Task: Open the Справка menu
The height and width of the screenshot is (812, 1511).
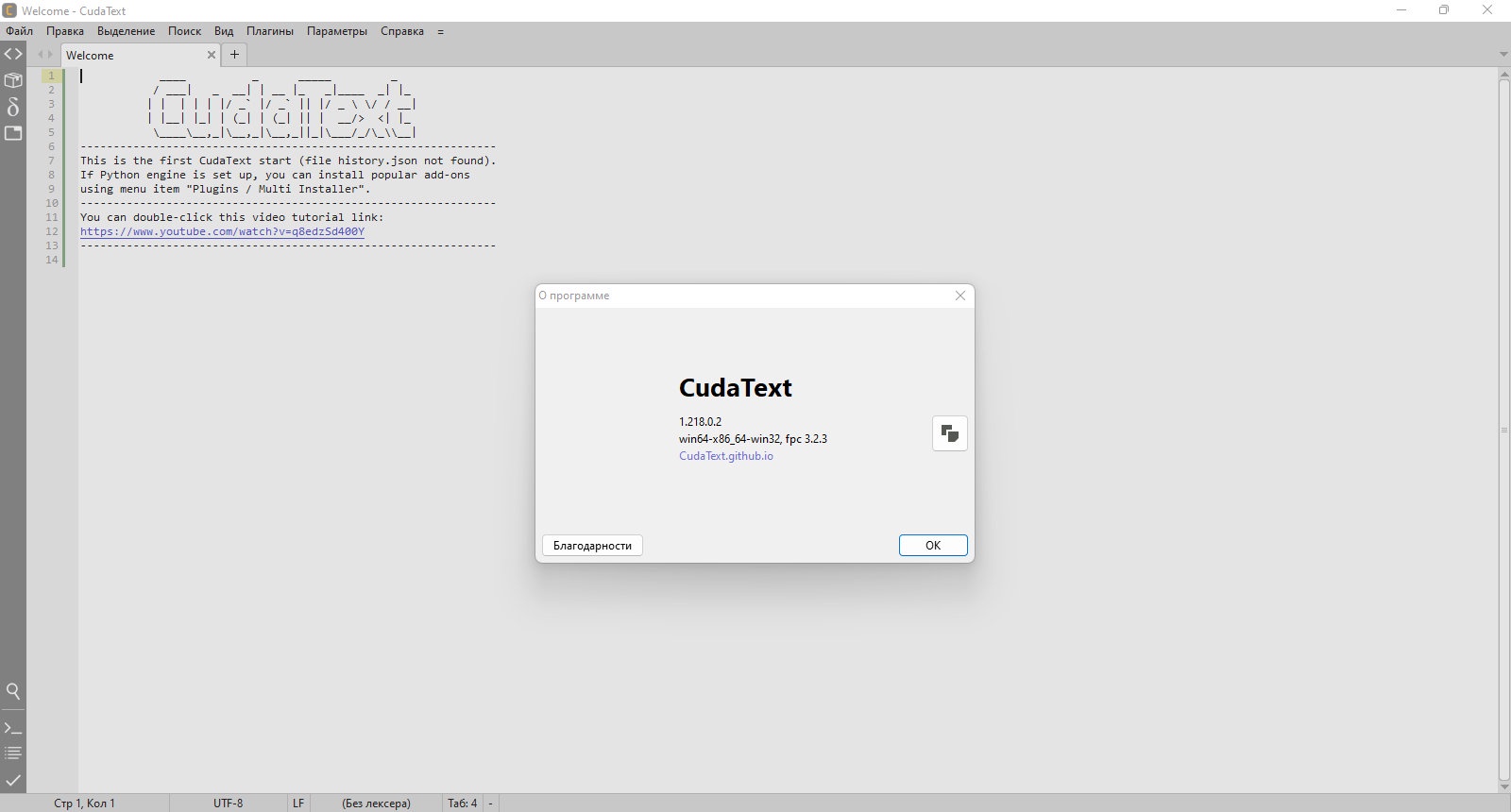Action: click(402, 31)
